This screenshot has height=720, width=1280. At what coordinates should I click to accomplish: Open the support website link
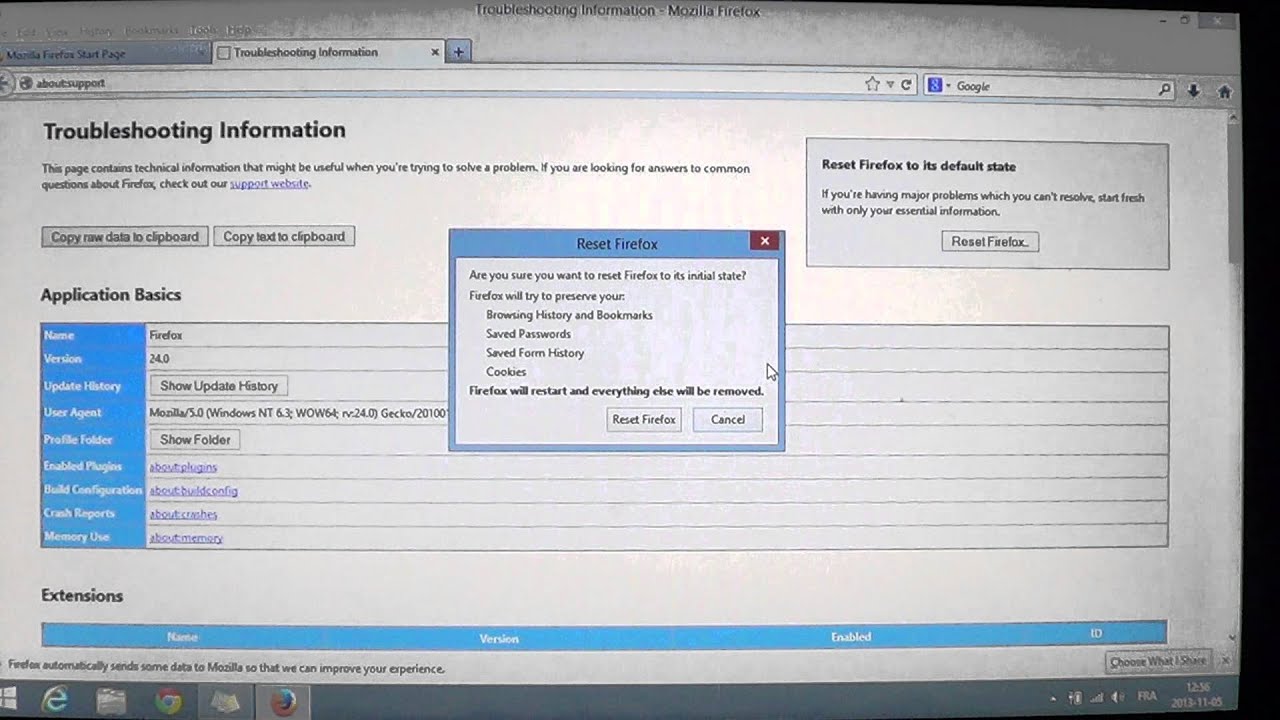tap(269, 184)
